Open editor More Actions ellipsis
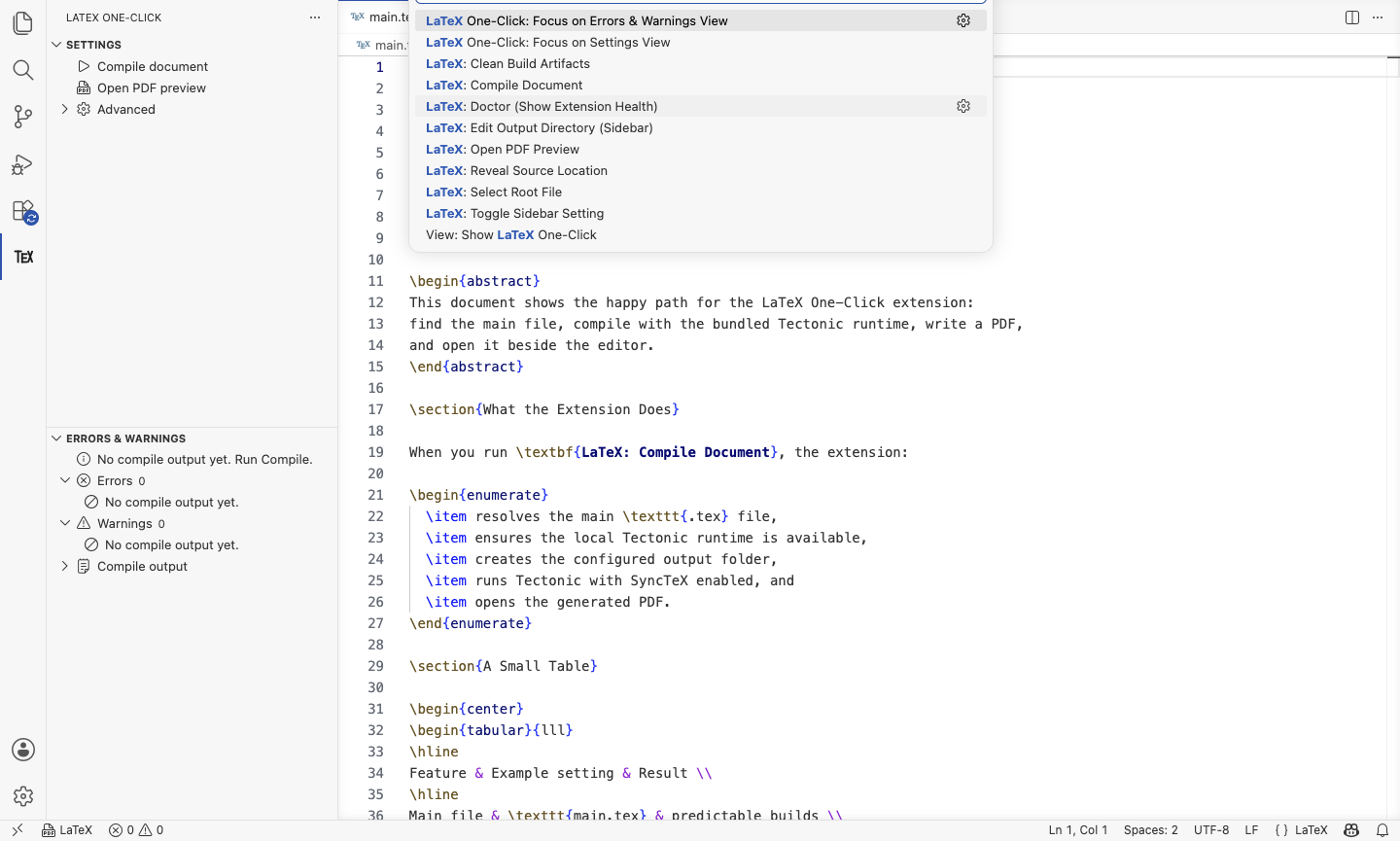The image size is (1400, 841). [x=1378, y=18]
